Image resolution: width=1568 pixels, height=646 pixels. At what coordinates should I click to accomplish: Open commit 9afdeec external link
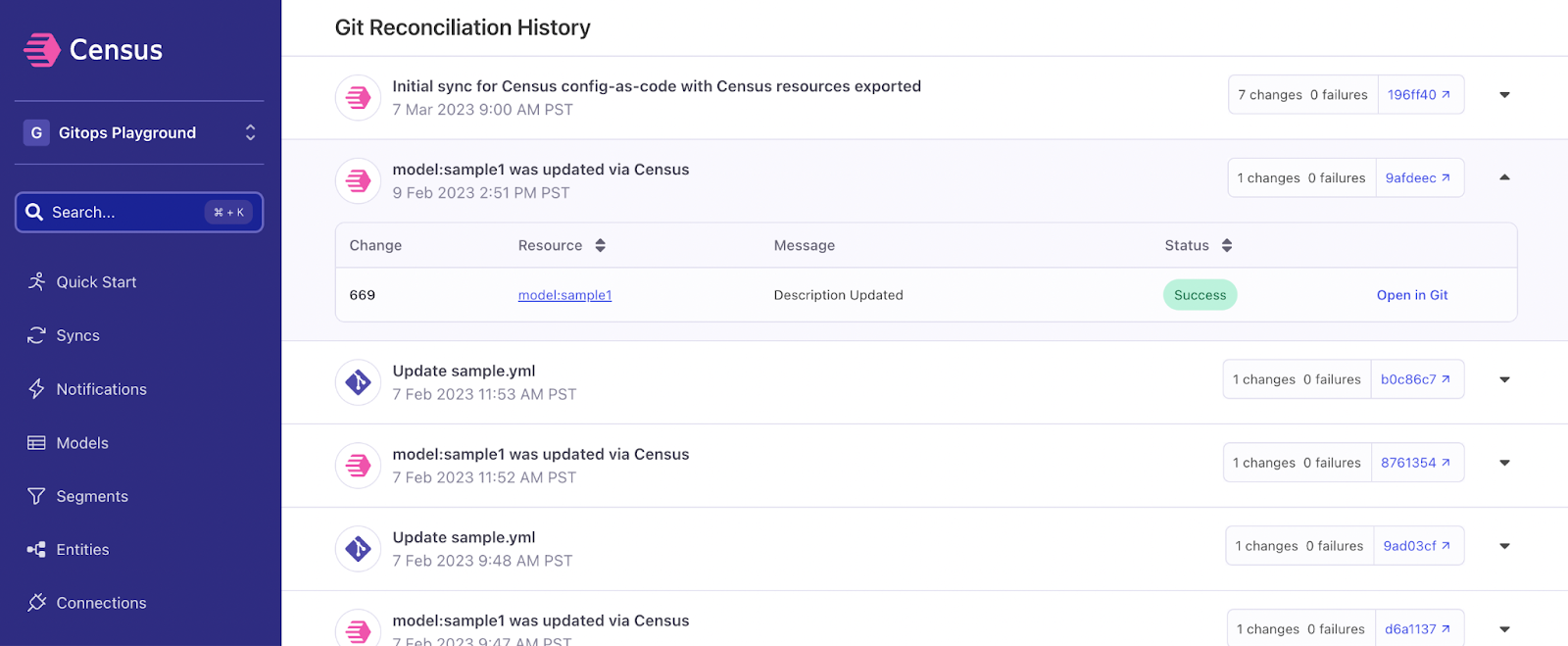(x=1417, y=178)
